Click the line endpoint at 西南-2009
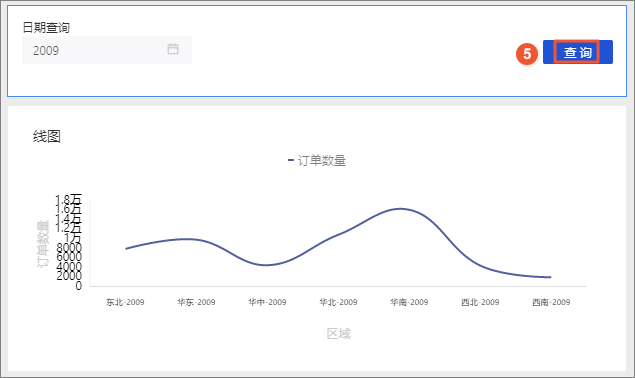 [x=550, y=277]
